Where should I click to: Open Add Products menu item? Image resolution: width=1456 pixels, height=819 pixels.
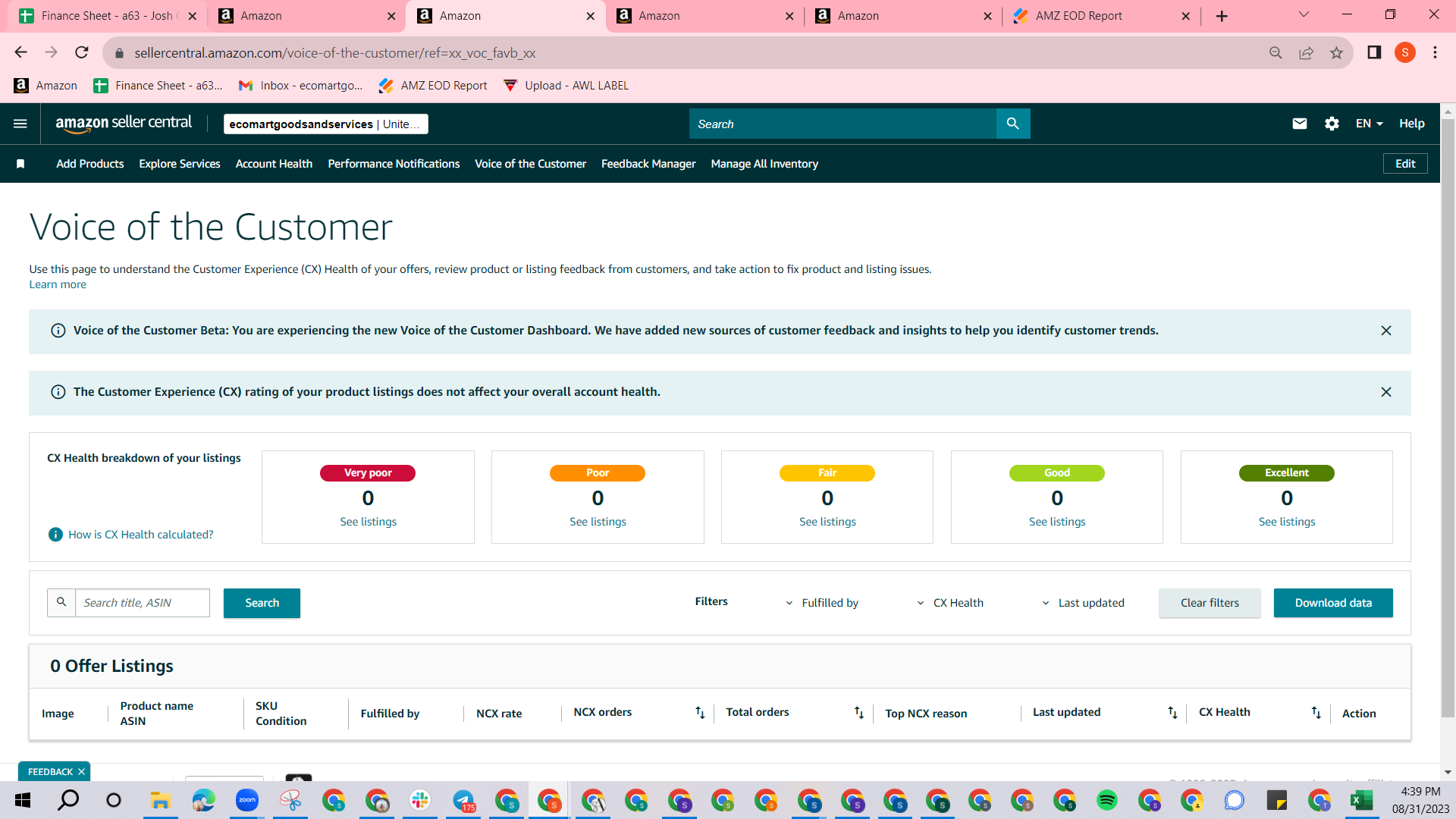[x=90, y=164]
